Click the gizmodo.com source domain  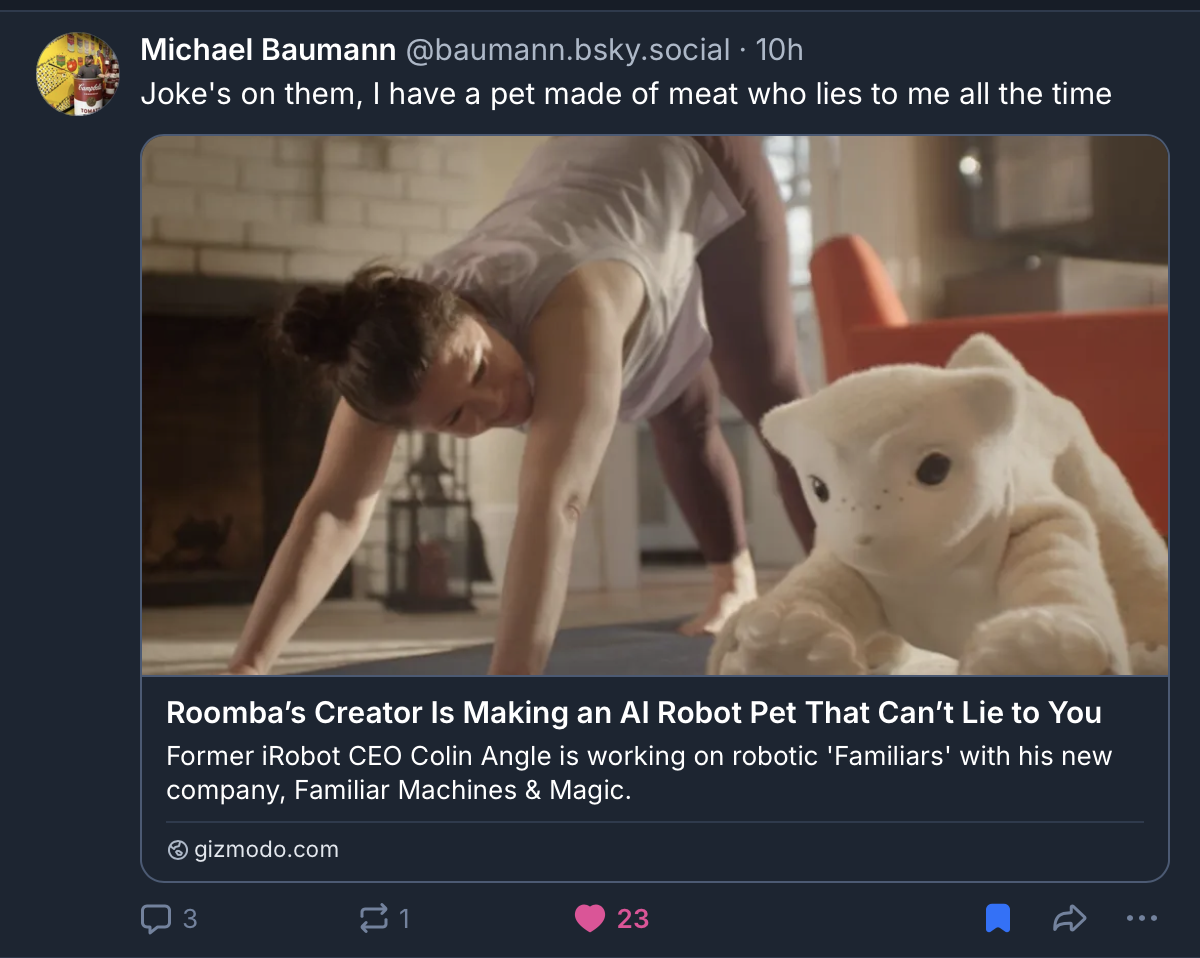point(267,850)
